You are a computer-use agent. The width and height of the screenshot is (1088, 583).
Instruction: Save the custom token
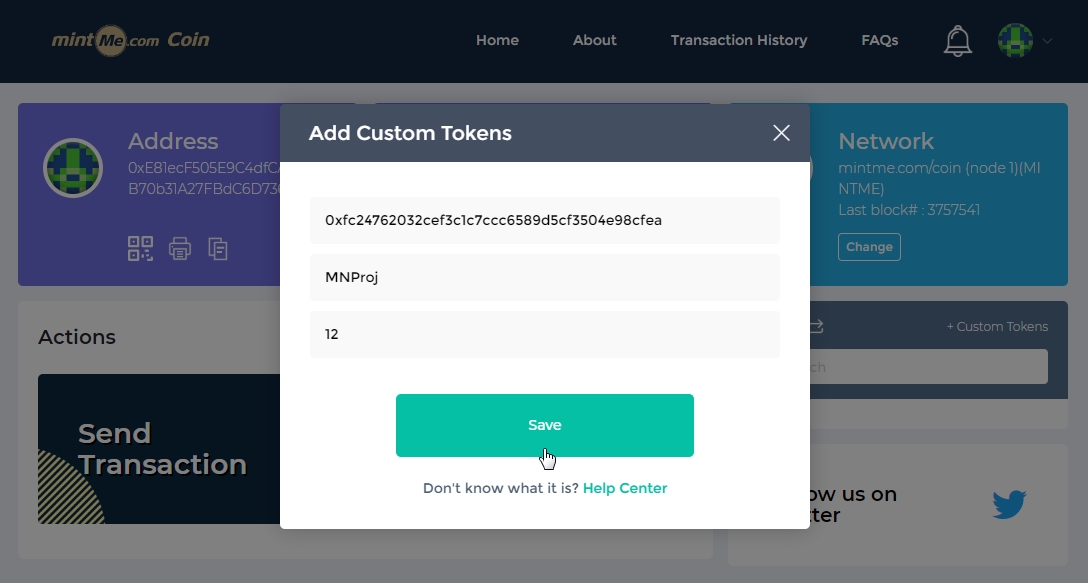(x=544, y=425)
